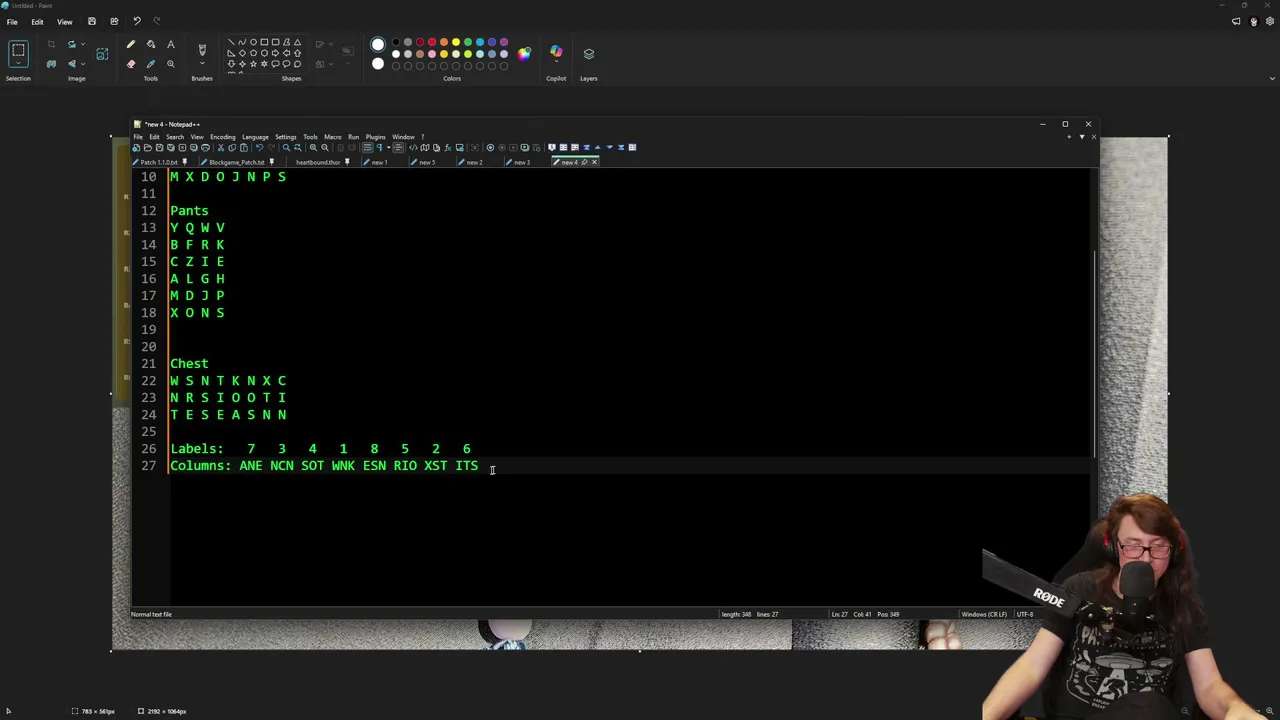Click the word "Pants" on line 11
This screenshot has width=1280, height=720.
click(189, 211)
